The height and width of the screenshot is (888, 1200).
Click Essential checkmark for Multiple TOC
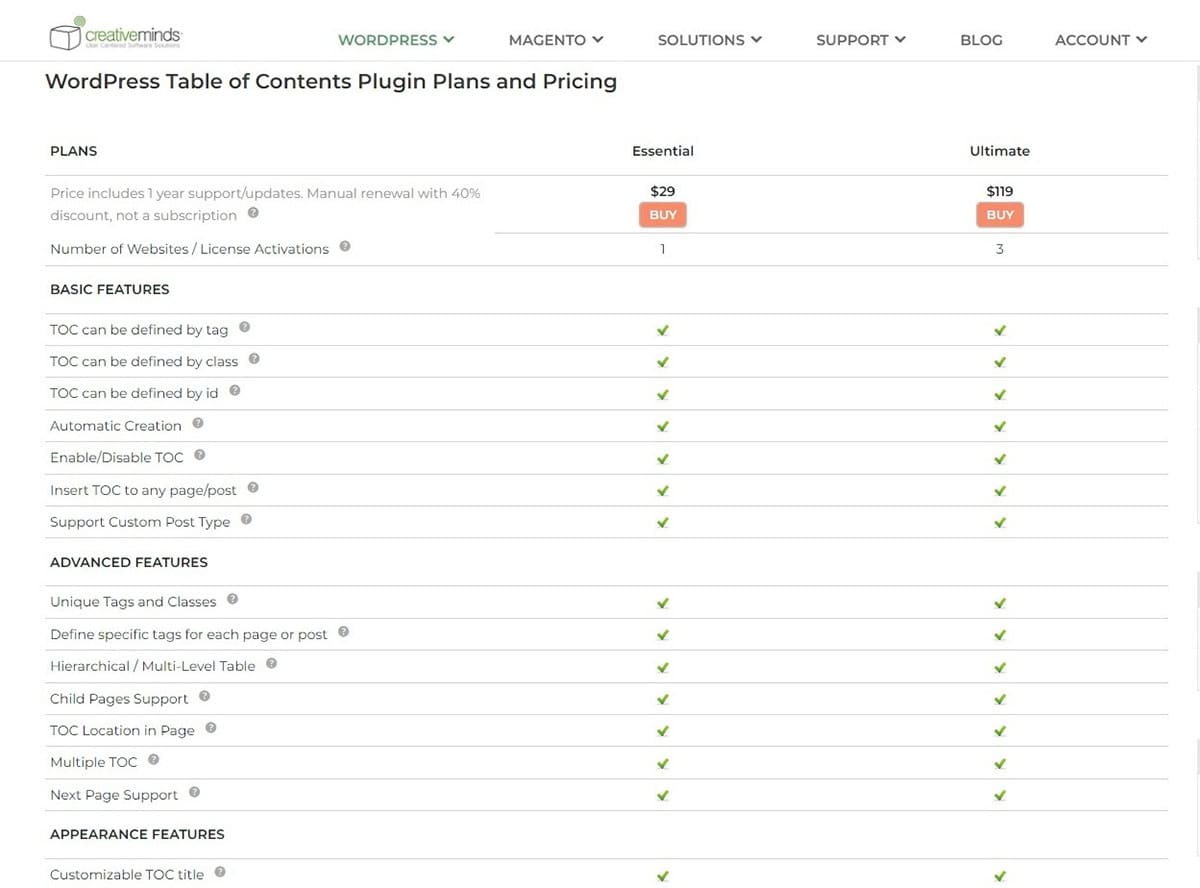663,763
